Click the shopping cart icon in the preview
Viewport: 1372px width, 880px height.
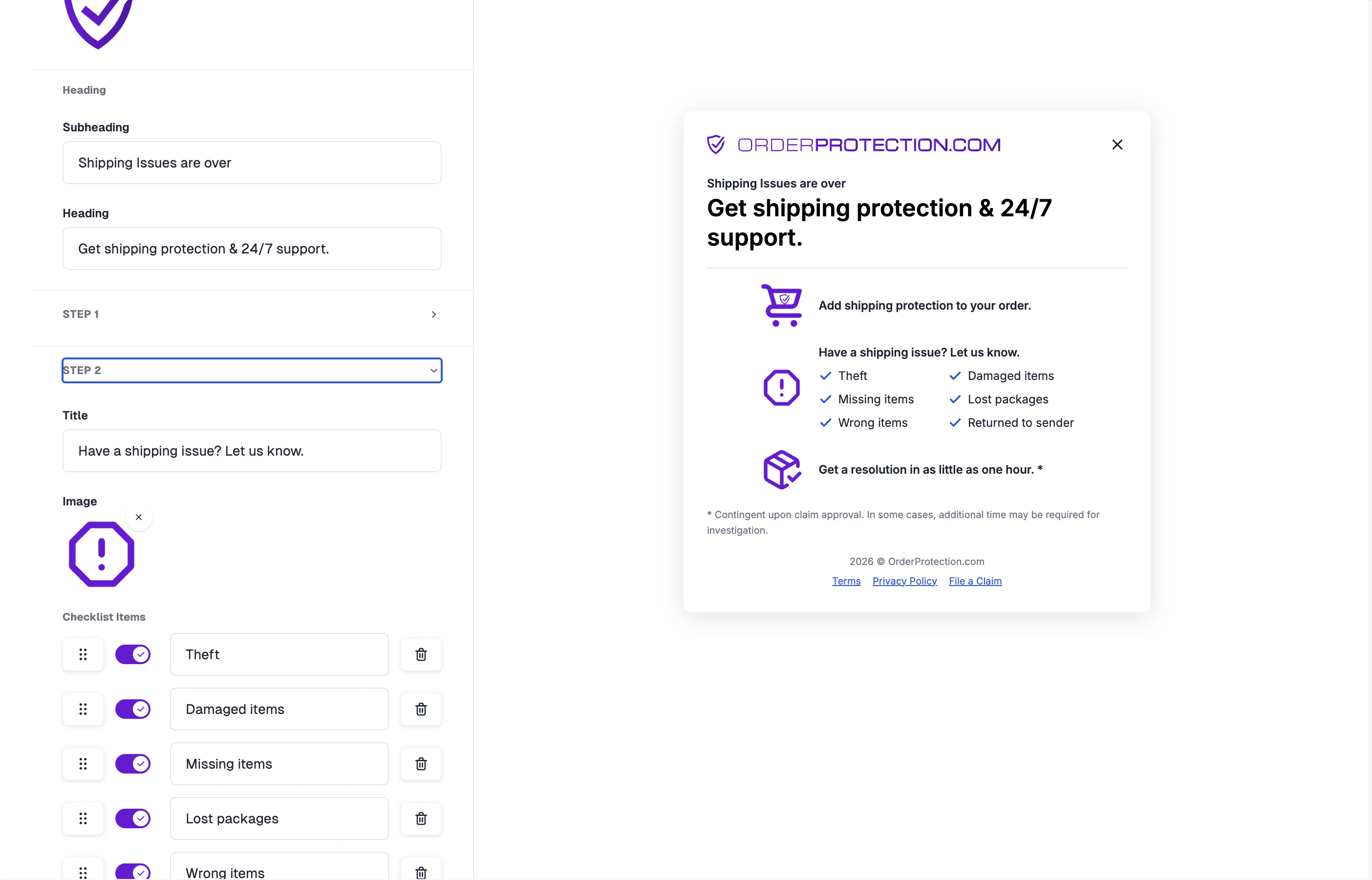click(781, 306)
